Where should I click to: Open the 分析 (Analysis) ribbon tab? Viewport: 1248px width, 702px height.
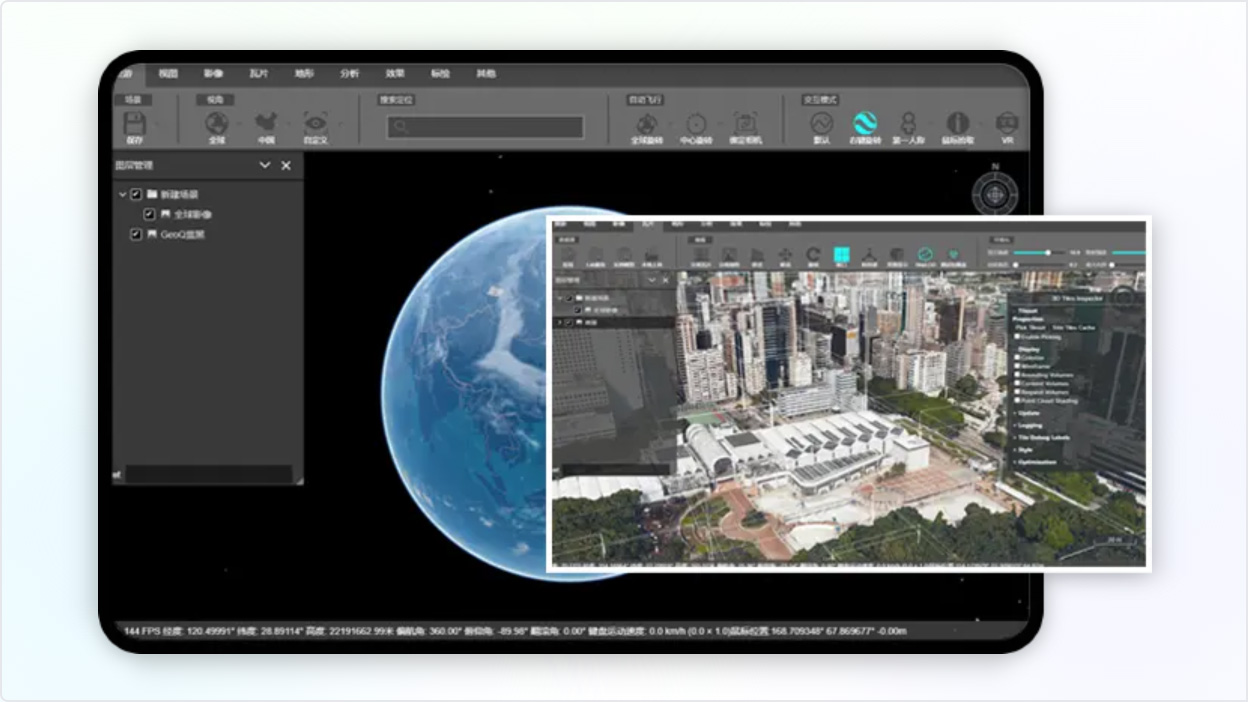coord(349,74)
